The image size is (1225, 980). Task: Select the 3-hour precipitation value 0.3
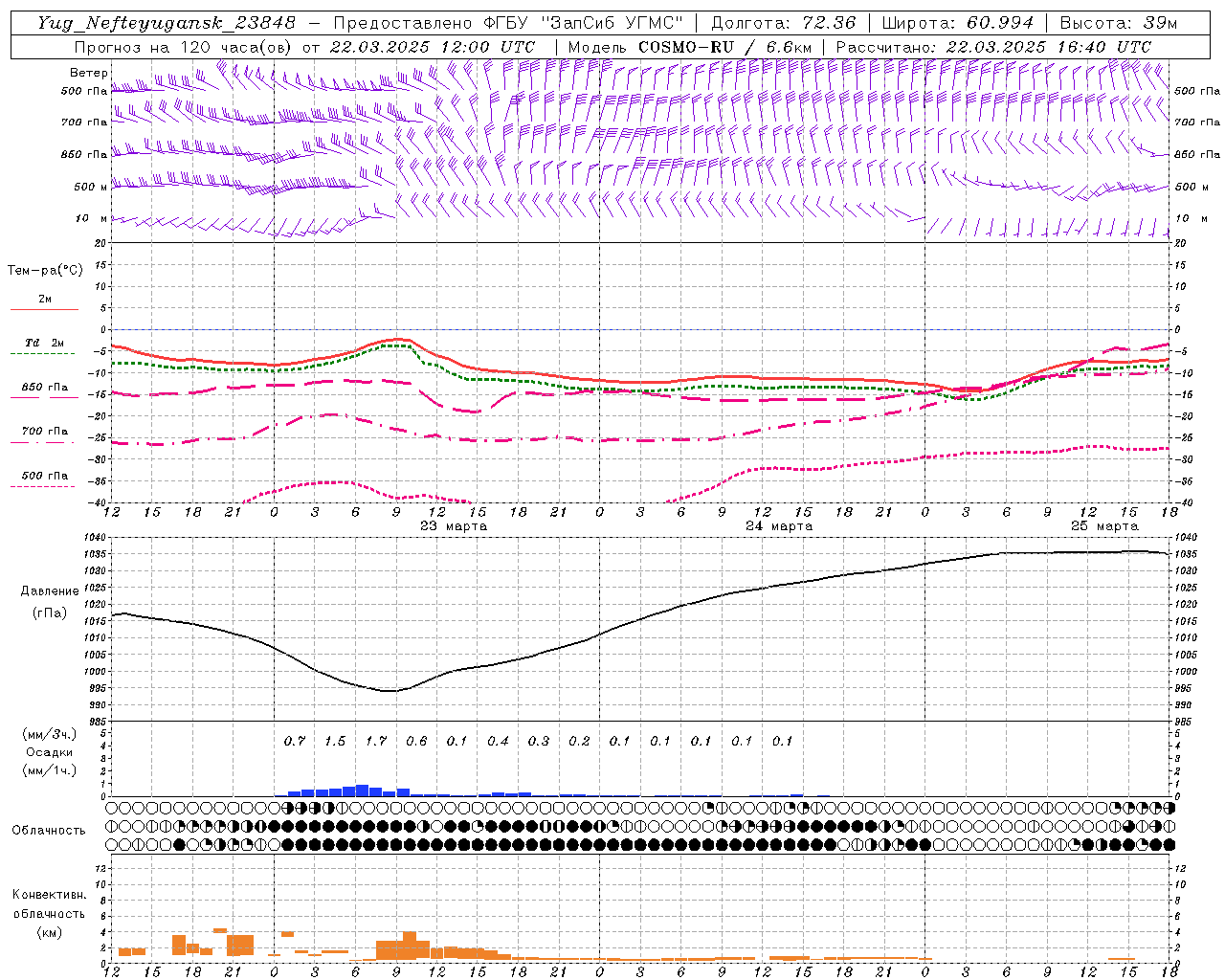click(x=539, y=742)
